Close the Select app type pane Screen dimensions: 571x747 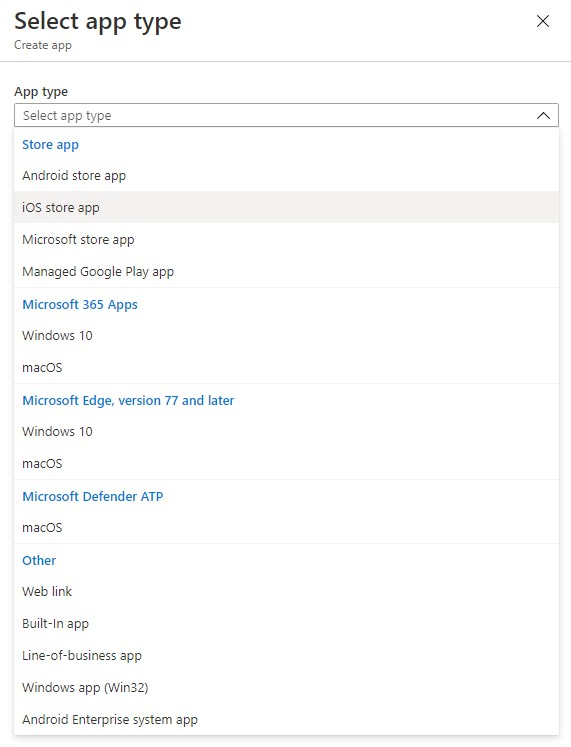point(542,21)
